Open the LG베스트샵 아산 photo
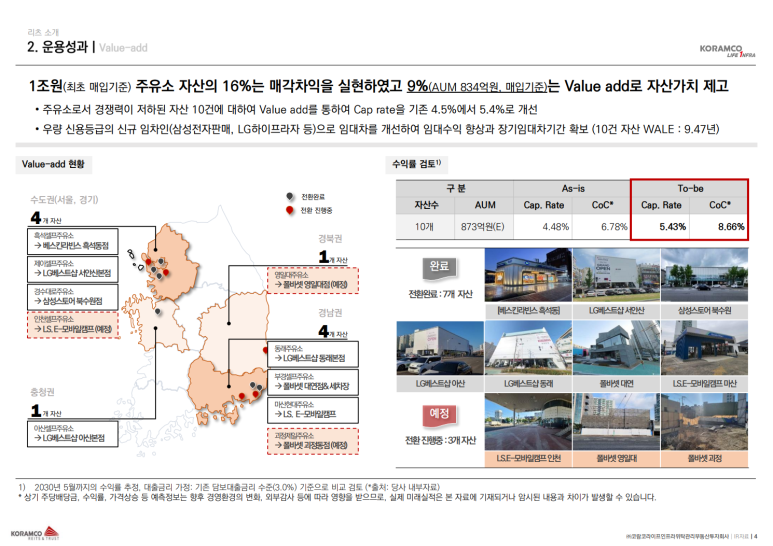Screen dimensions: 773x546 (440, 348)
